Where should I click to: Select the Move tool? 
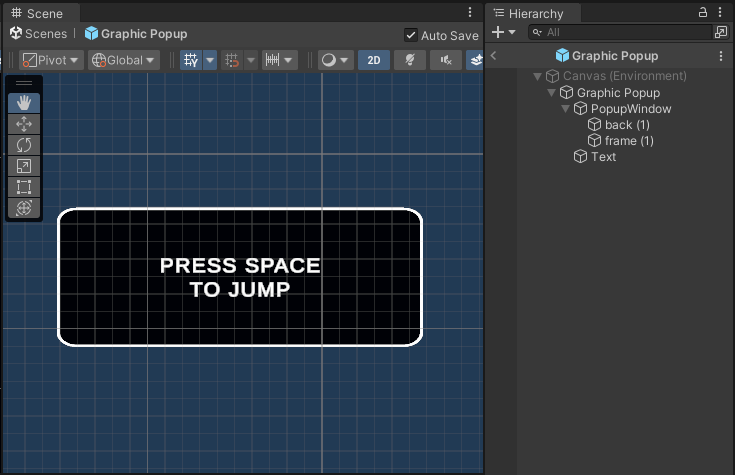pyautogui.click(x=24, y=124)
